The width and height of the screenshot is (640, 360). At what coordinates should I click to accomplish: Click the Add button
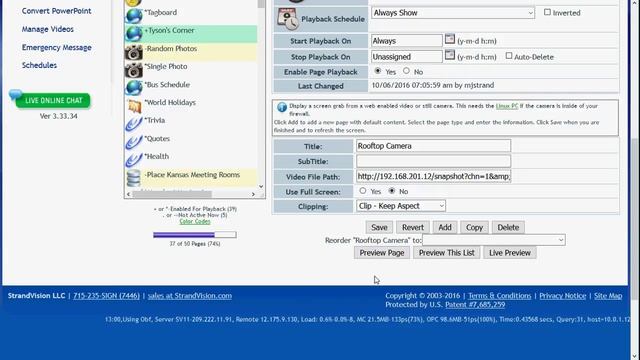coord(445,227)
